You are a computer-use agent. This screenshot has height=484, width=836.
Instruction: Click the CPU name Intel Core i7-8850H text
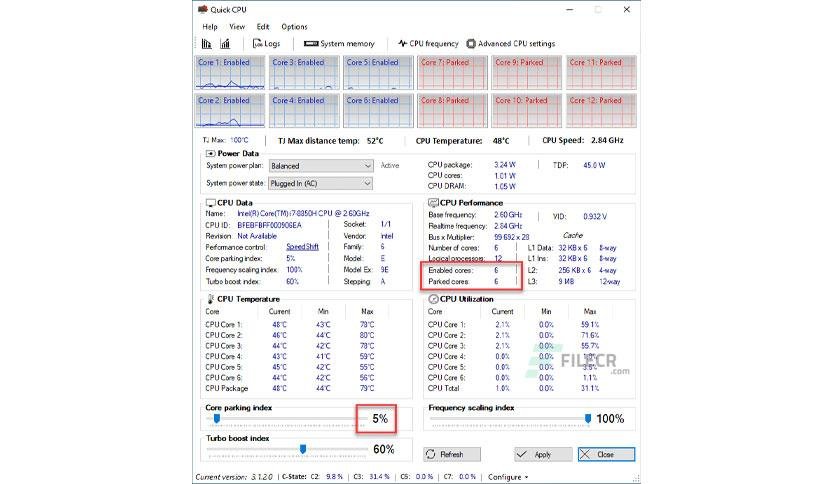tap(303, 213)
